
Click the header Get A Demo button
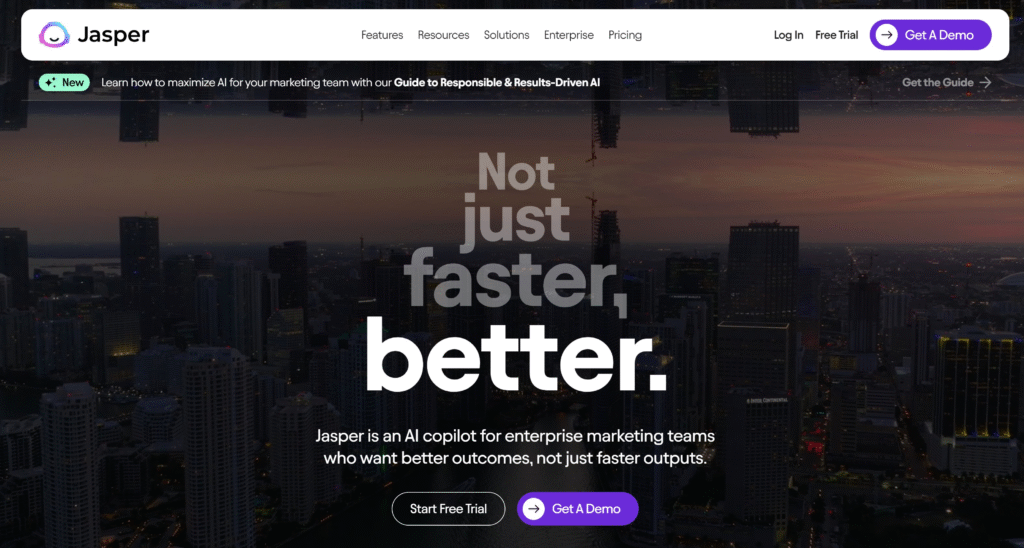930,35
